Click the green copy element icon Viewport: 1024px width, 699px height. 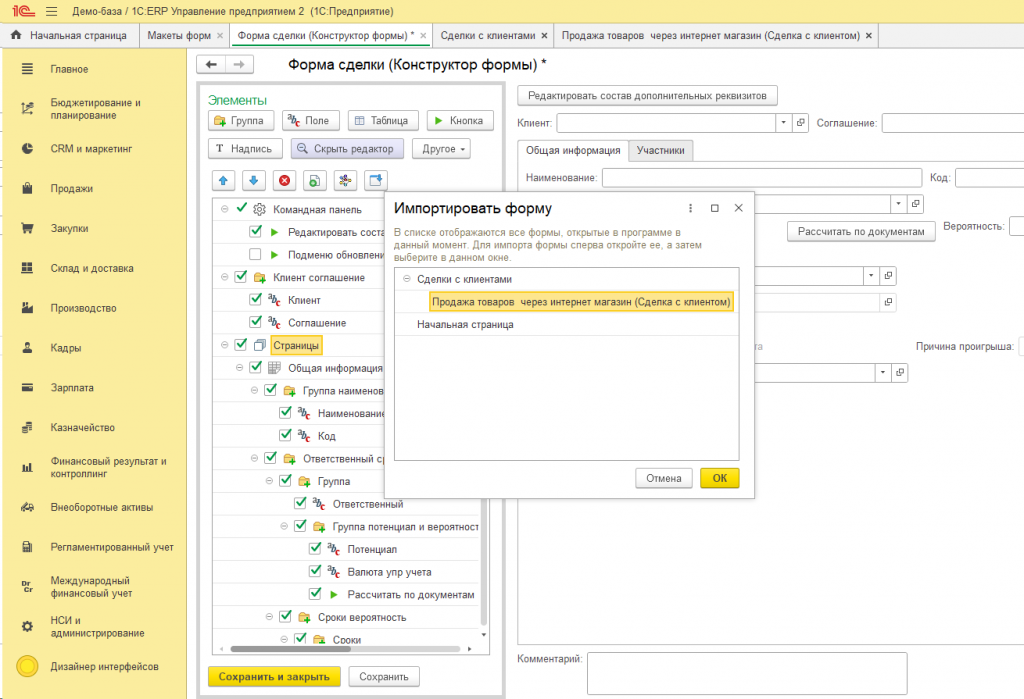point(314,180)
